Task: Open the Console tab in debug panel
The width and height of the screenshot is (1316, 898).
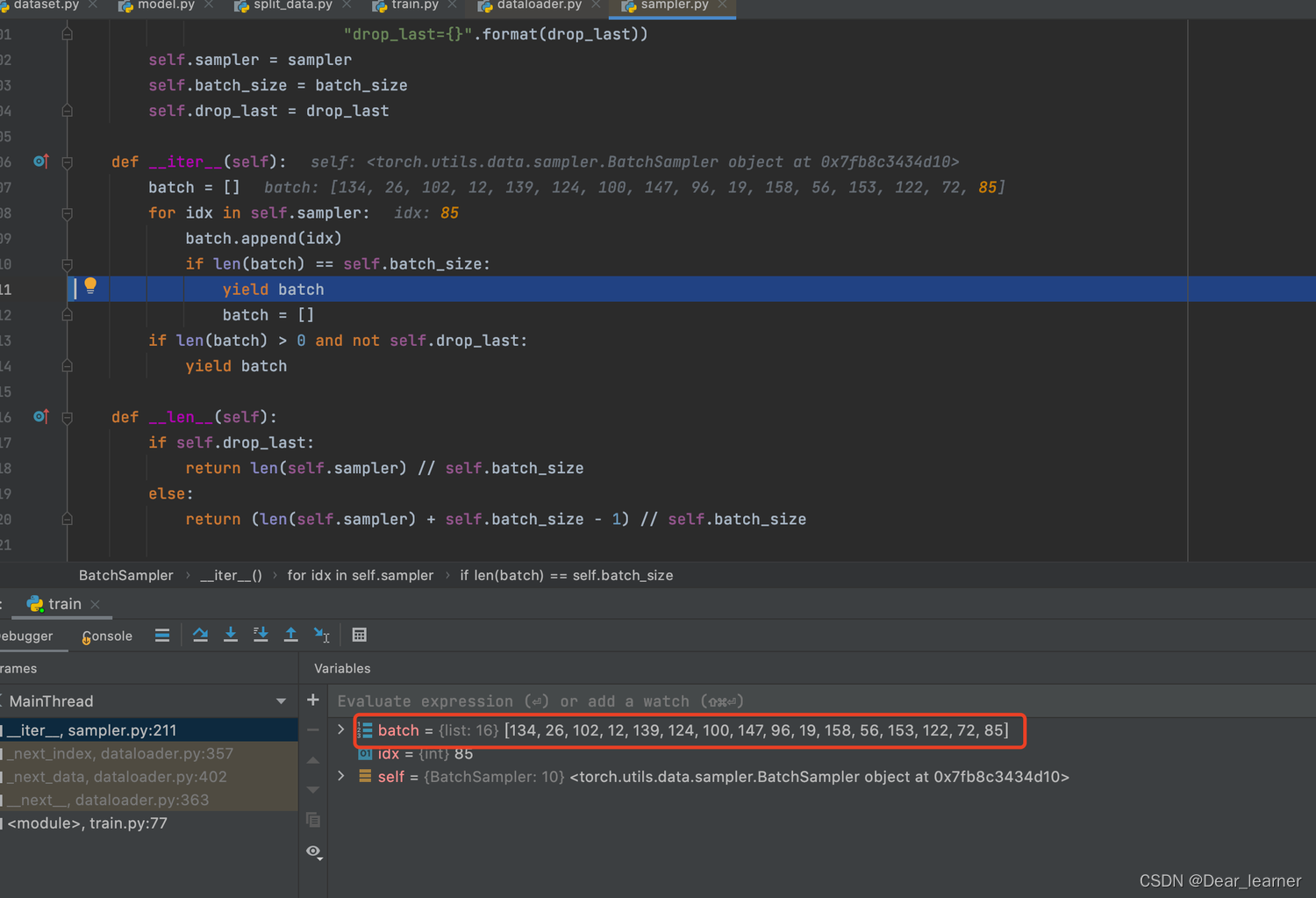Action: [107, 636]
